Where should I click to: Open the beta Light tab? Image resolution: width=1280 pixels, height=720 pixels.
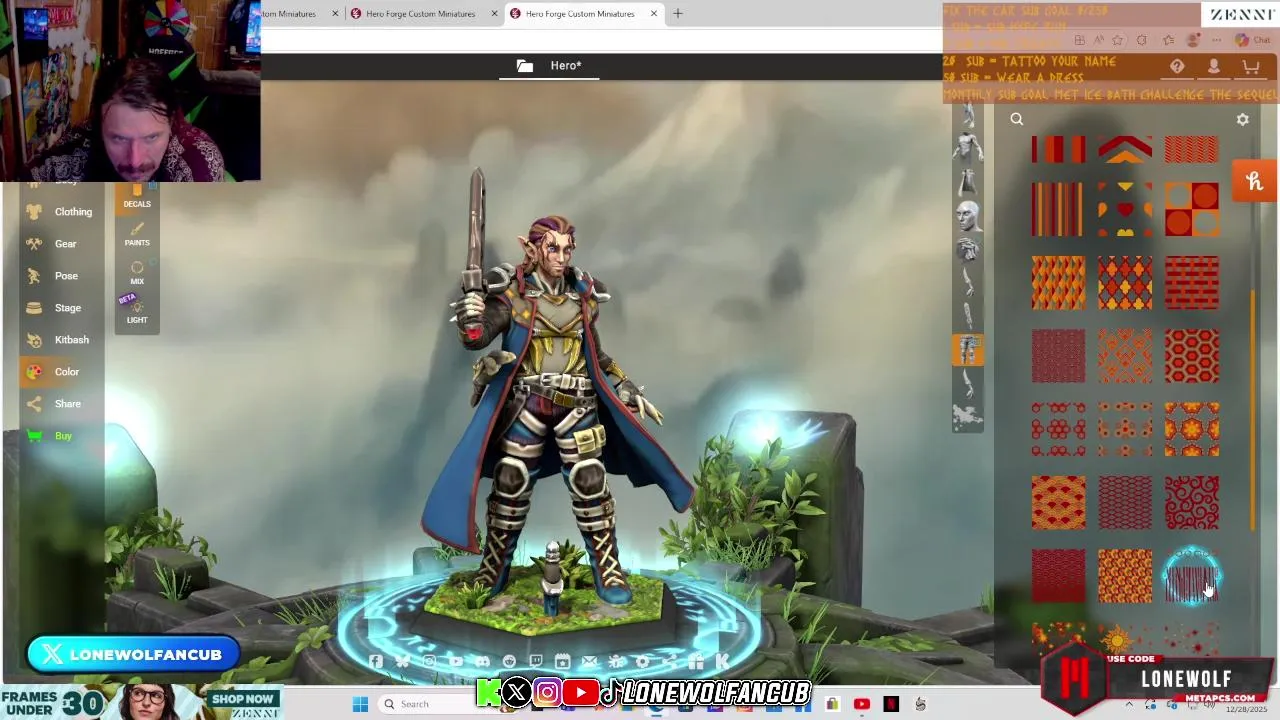pos(137,312)
